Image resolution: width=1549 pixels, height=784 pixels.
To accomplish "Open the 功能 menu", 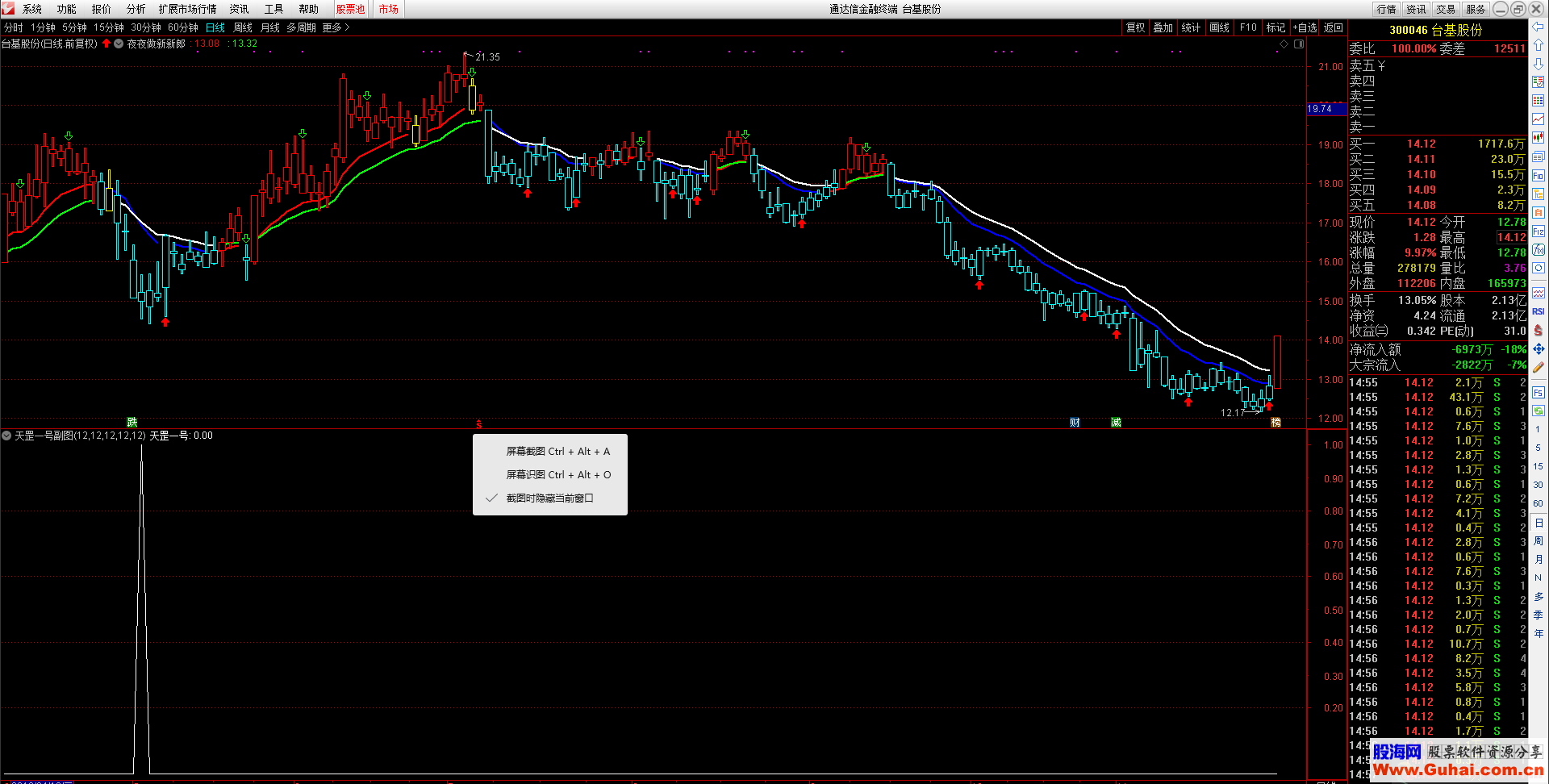I will tap(67, 9).
